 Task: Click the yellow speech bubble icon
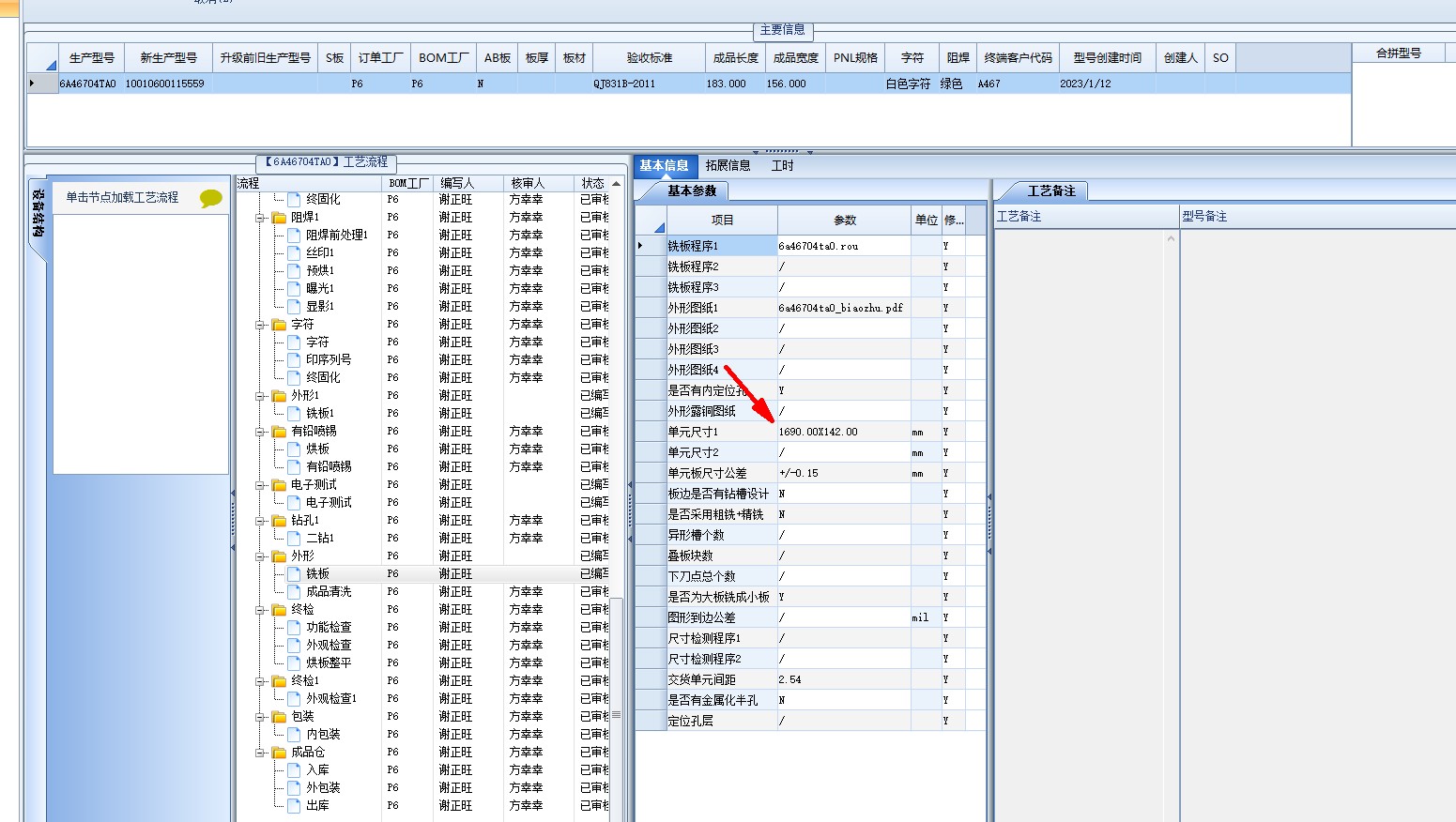[211, 198]
